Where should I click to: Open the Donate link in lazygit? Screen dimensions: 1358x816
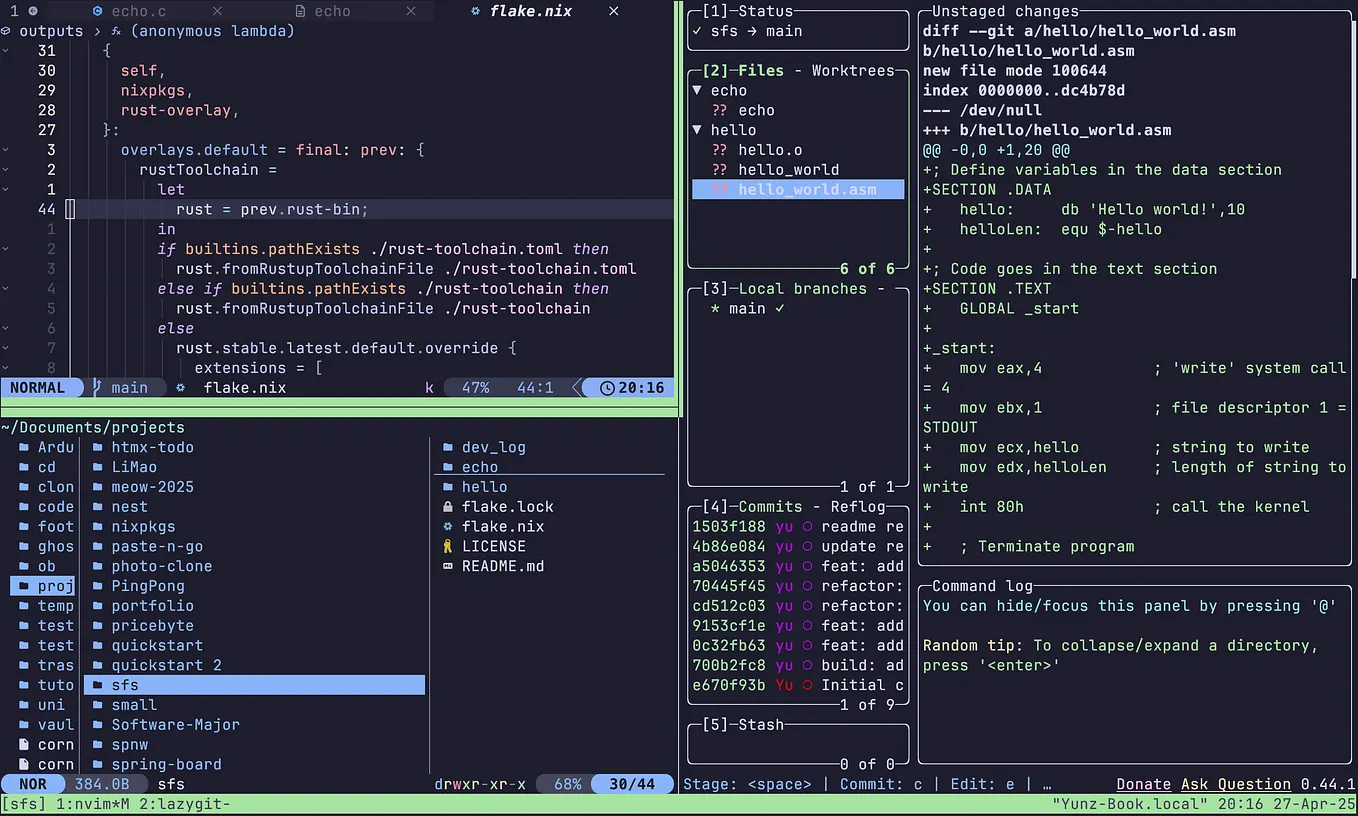[1143, 784]
